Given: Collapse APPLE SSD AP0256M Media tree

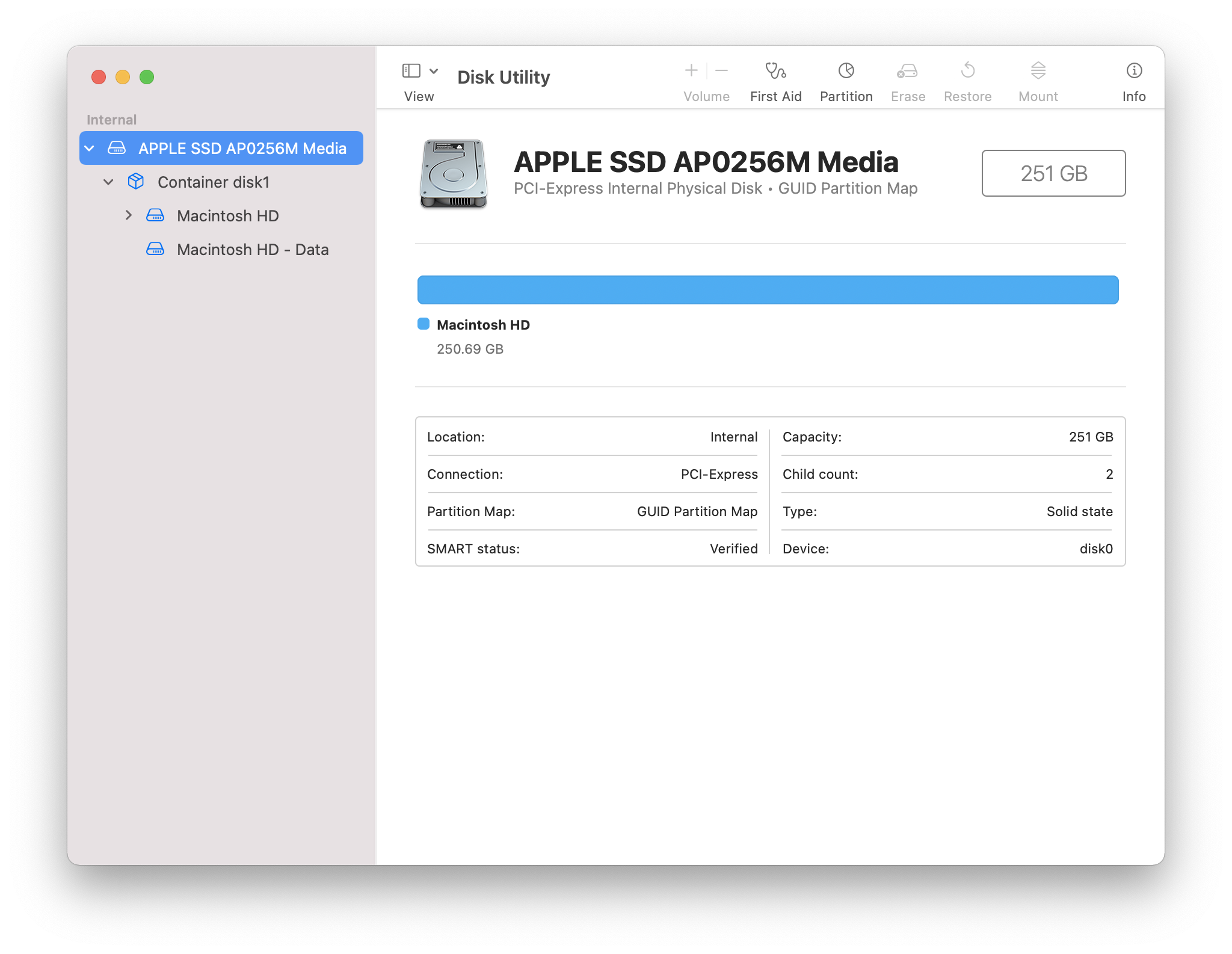Looking at the screenshot, I should (x=90, y=148).
